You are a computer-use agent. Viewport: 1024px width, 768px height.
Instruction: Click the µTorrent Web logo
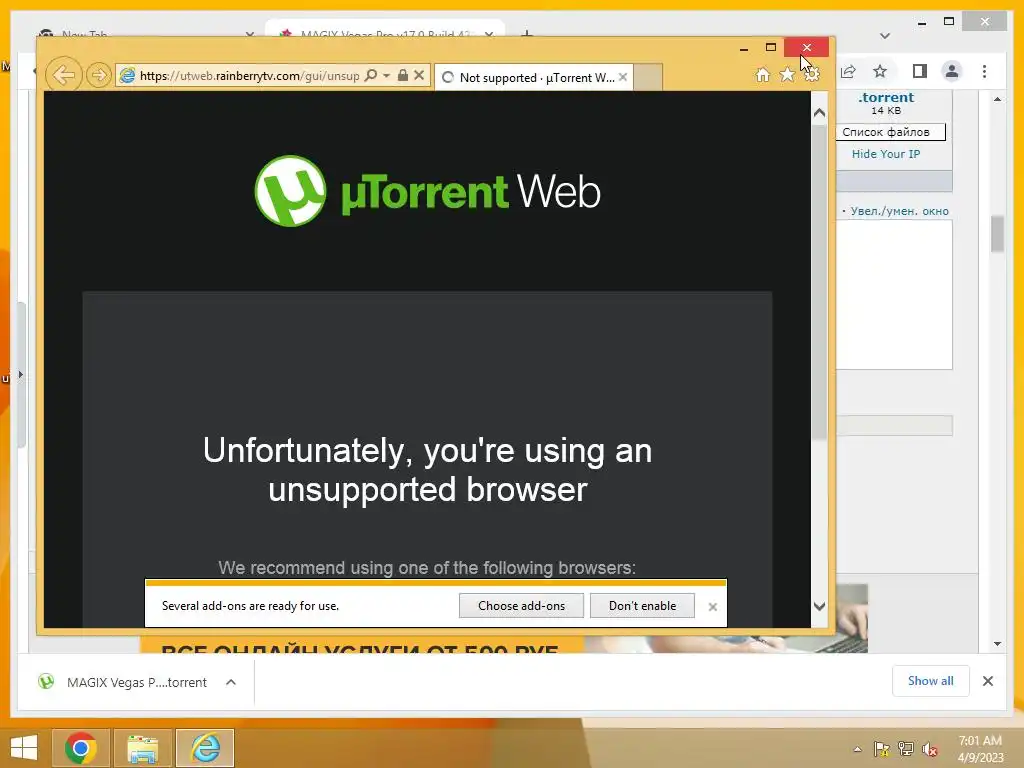pyautogui.click(x=427, y=191)
